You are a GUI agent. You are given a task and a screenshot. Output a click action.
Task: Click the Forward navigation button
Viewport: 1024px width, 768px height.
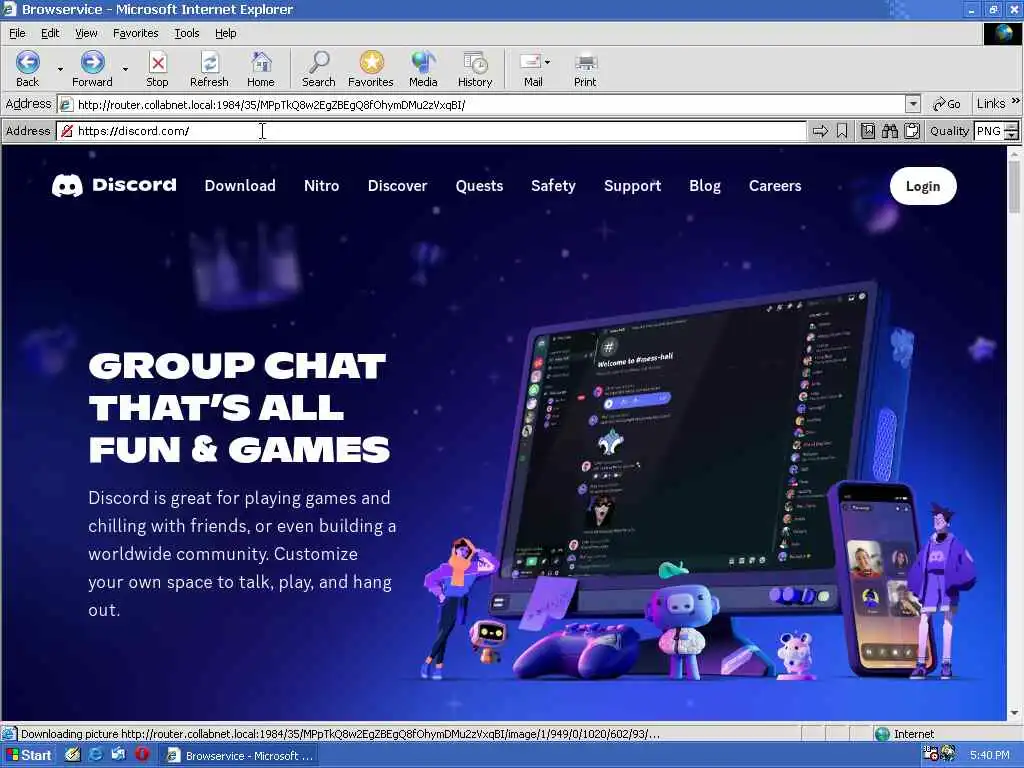(x=92, y=69)
